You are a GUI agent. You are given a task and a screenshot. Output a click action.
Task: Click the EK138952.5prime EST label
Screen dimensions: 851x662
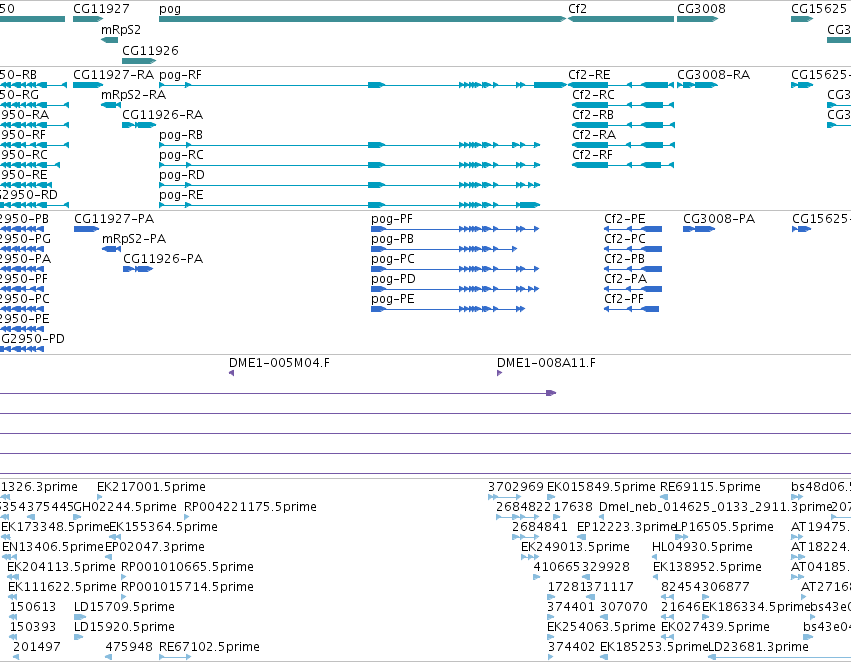(707, 567)
